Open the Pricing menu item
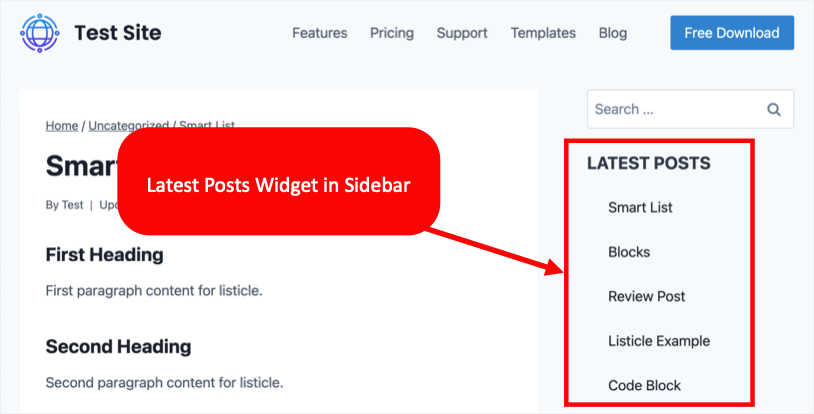The width and height of the screenshot is (814, 414). 391,33
